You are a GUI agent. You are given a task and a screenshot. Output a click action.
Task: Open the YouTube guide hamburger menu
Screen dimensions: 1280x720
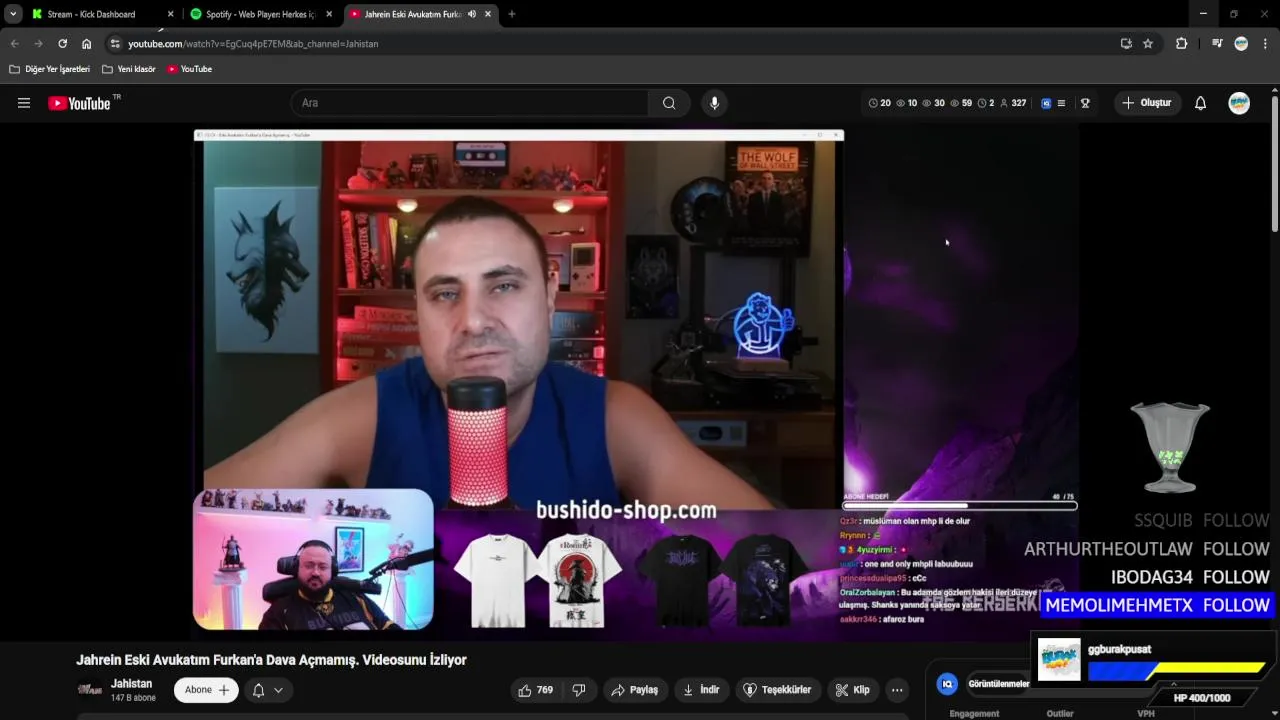24,103
